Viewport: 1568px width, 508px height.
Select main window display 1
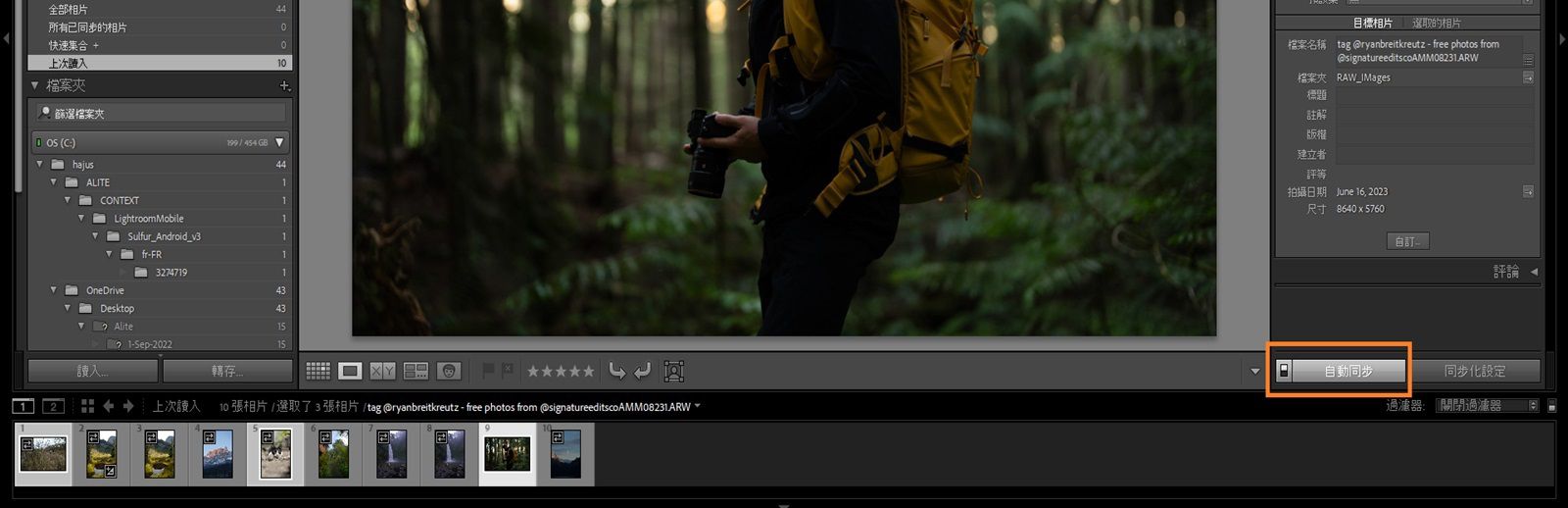[23, 406]
